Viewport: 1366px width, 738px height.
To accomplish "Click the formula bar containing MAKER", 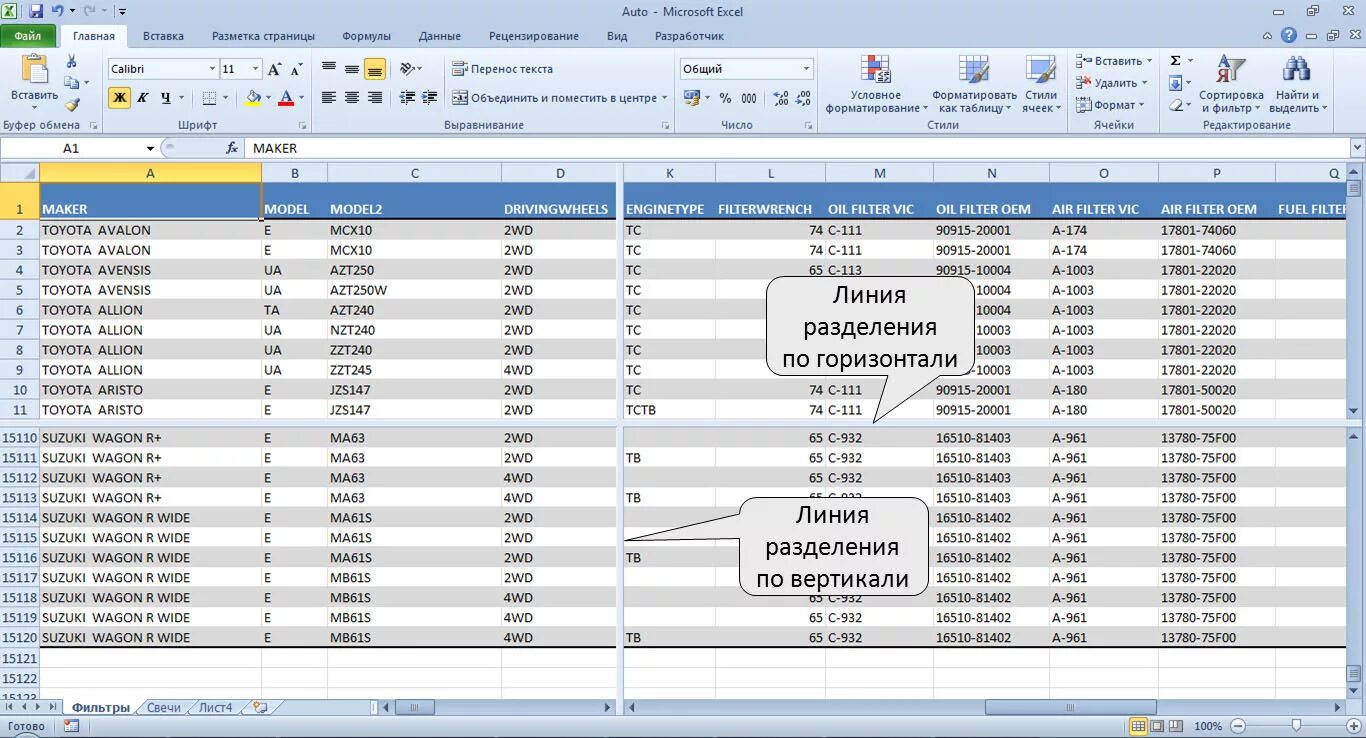I will click(x=795, y=148).
